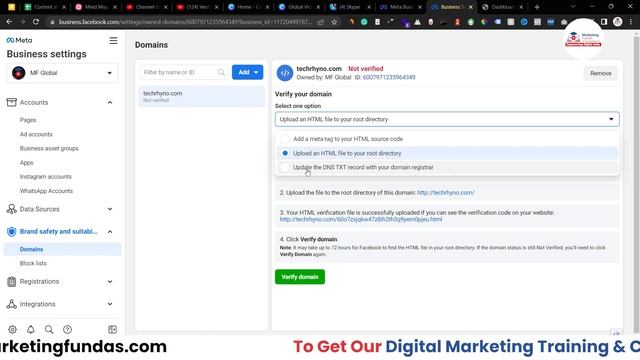The image size is (640, 360).
Task: Switch to the Dashboard browser tab
Action: click(502, 7)
